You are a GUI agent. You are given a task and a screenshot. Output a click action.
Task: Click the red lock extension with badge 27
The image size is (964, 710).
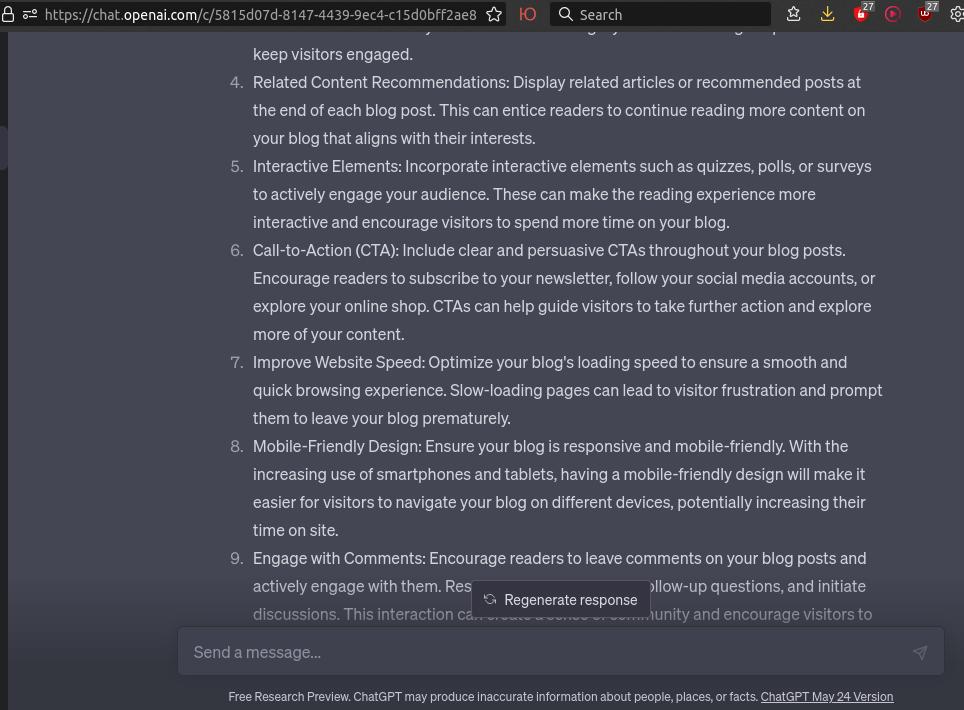pyautogui.click(x=860, y=14)
